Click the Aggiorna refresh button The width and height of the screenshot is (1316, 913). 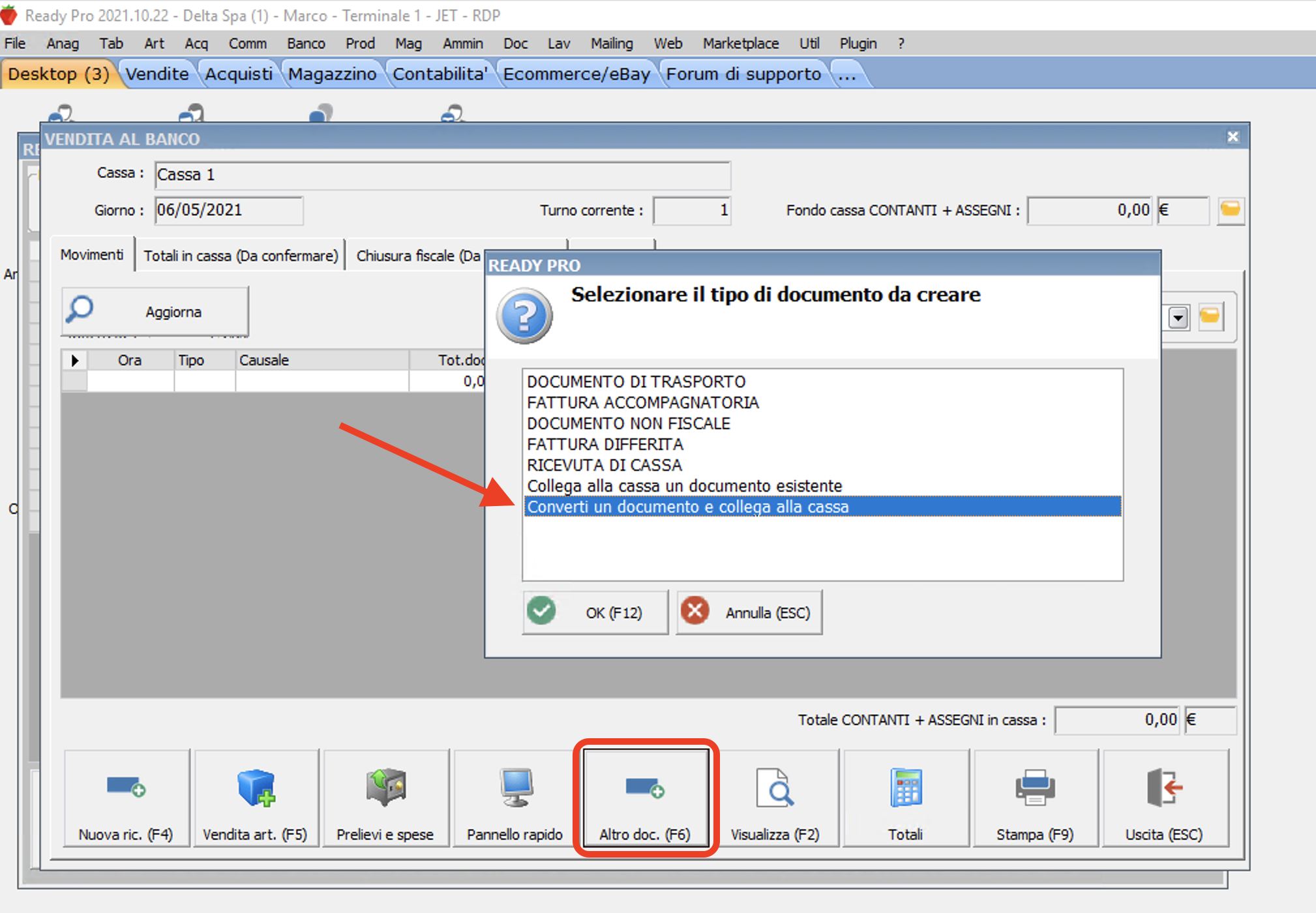click(x=155, y=311)
